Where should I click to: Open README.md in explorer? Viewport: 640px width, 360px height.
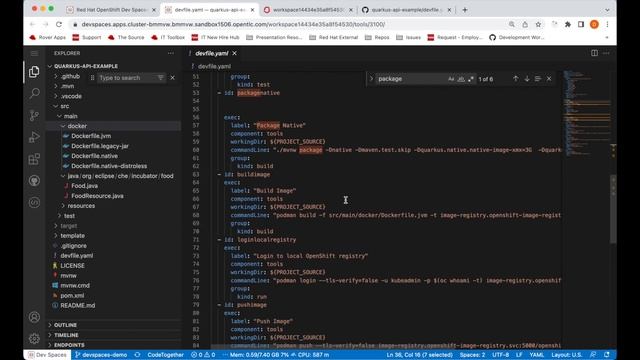(x=78, y=305)
